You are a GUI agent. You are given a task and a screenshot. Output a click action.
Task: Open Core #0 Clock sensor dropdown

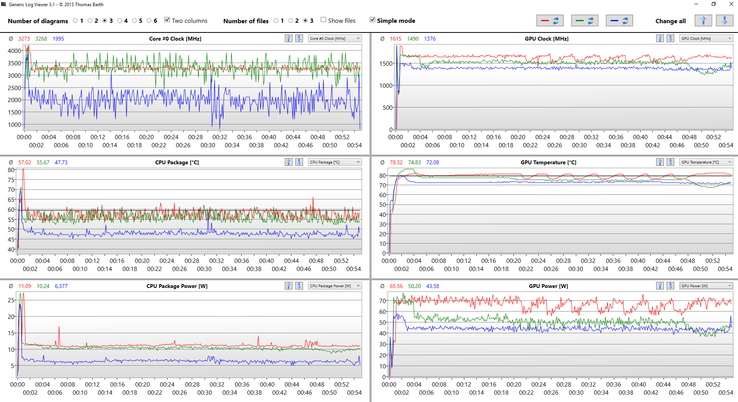pos(335,39)
